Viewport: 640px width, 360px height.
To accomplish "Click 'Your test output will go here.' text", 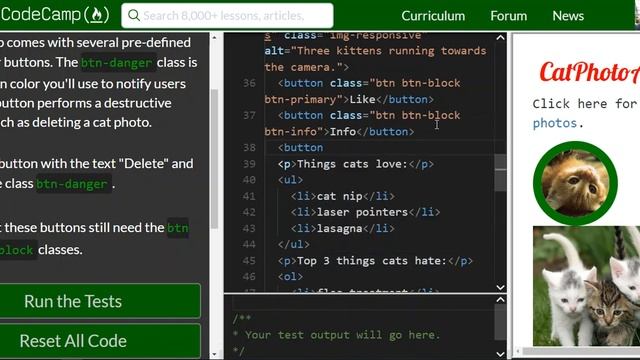I will click(x=342, y=335).
